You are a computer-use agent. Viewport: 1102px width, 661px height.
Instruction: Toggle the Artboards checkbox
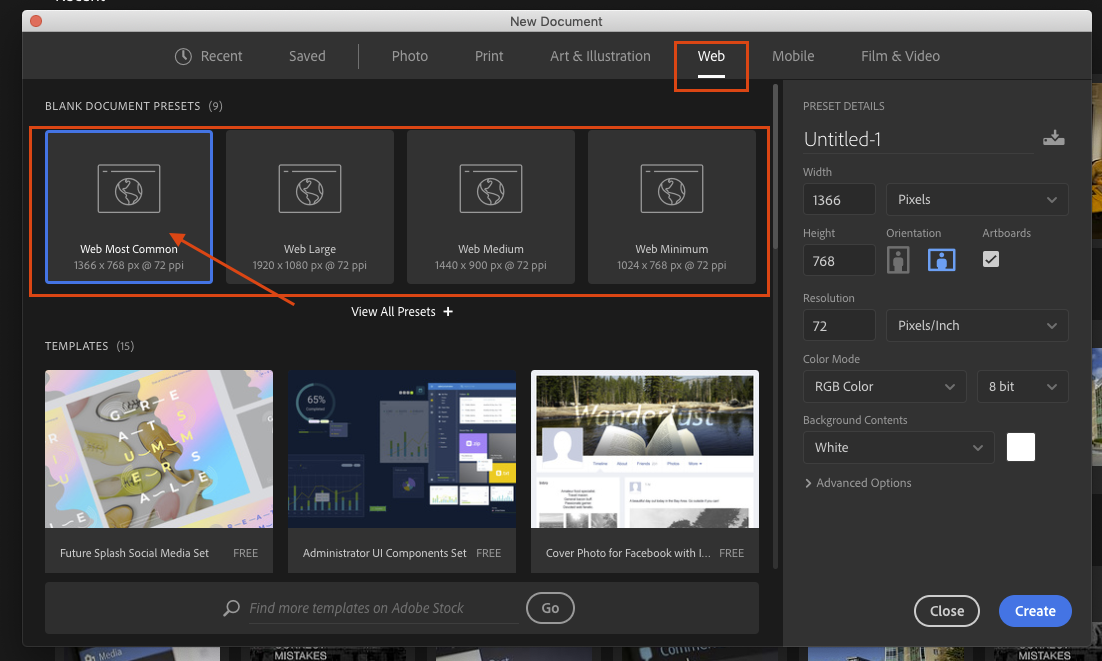coord(990,259)
